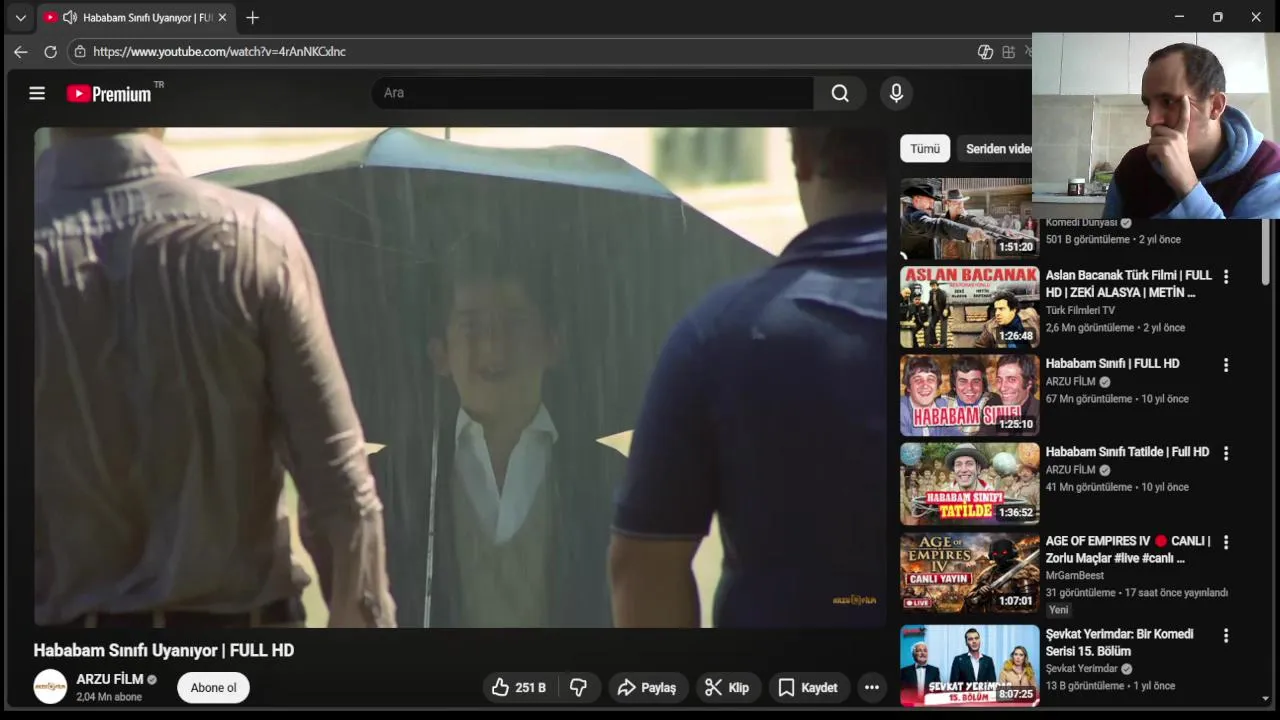Click the search magnifier button
Image resolution: width=1280 pixels, height=720 pixels.
tap(840, 93)
